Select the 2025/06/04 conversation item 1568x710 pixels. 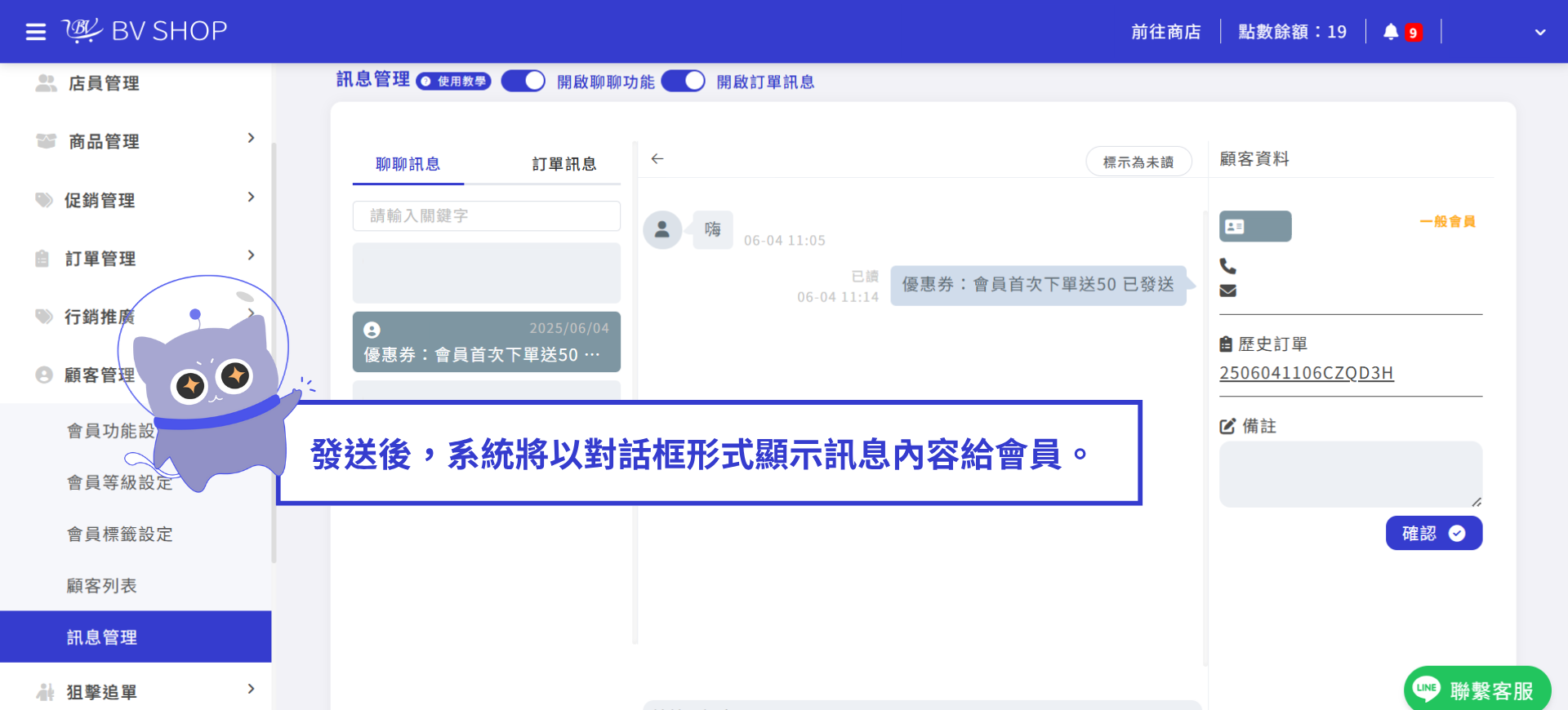[x=487, y=342]
